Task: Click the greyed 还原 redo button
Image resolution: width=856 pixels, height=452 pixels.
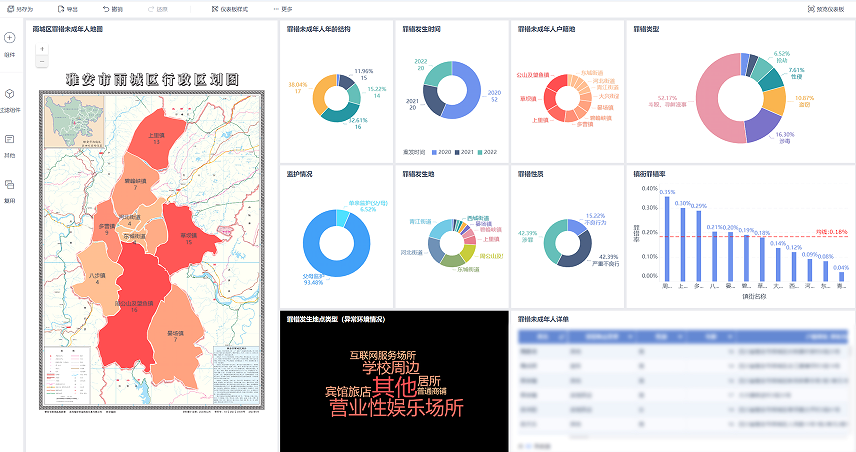Action: 158,9
